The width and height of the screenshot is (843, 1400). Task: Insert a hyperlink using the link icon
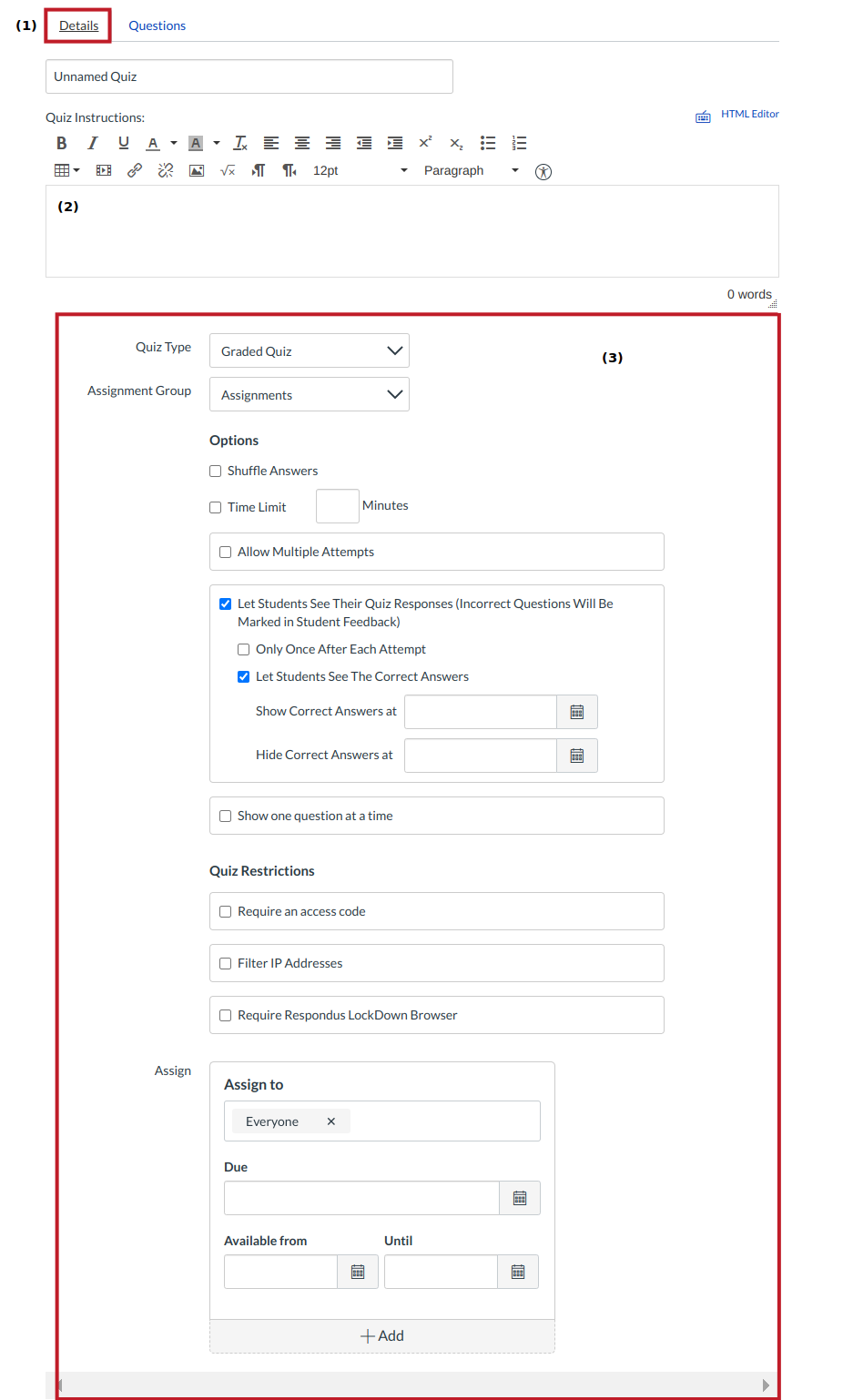[134, 170]
